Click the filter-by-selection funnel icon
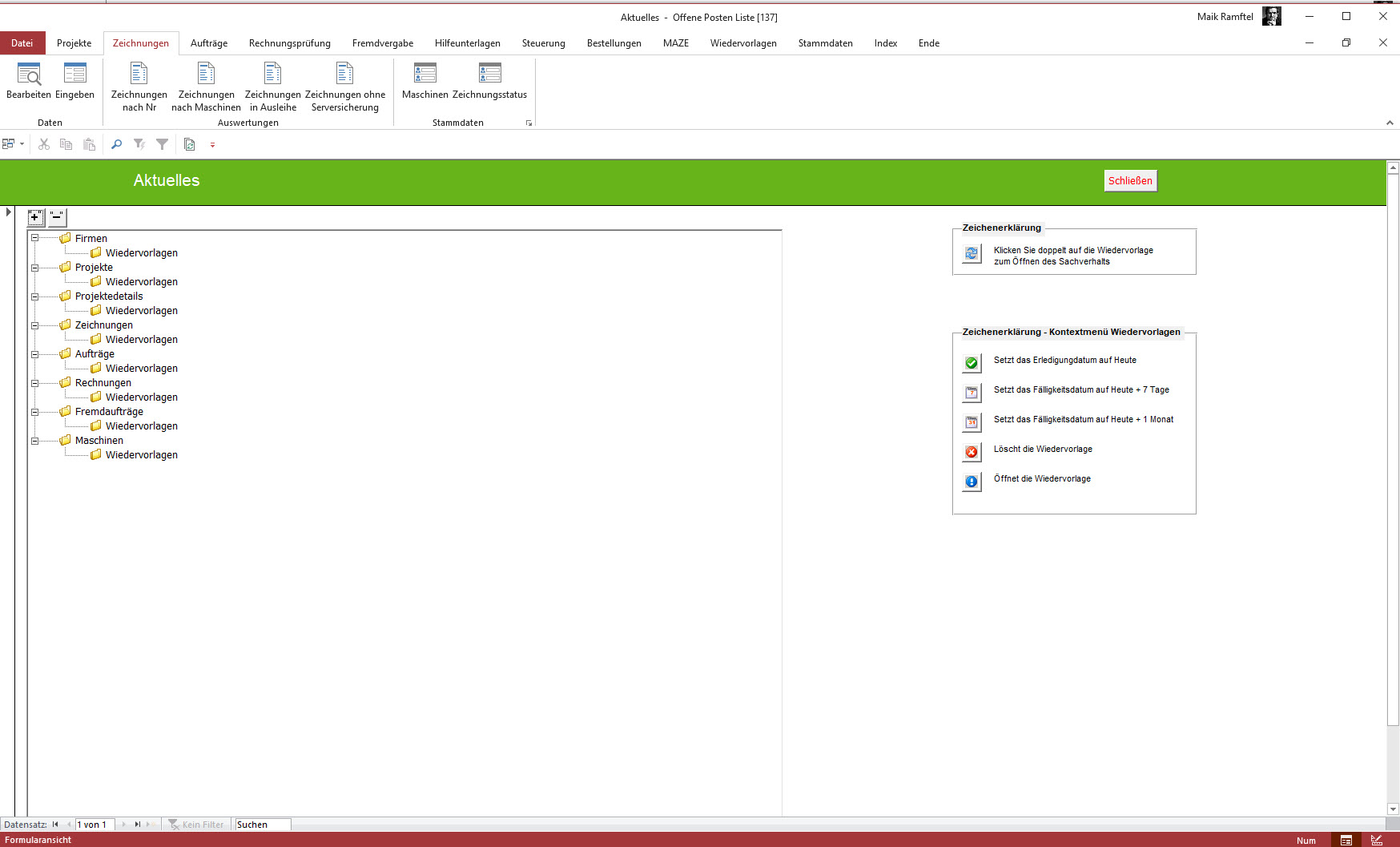 click(139, 144)
